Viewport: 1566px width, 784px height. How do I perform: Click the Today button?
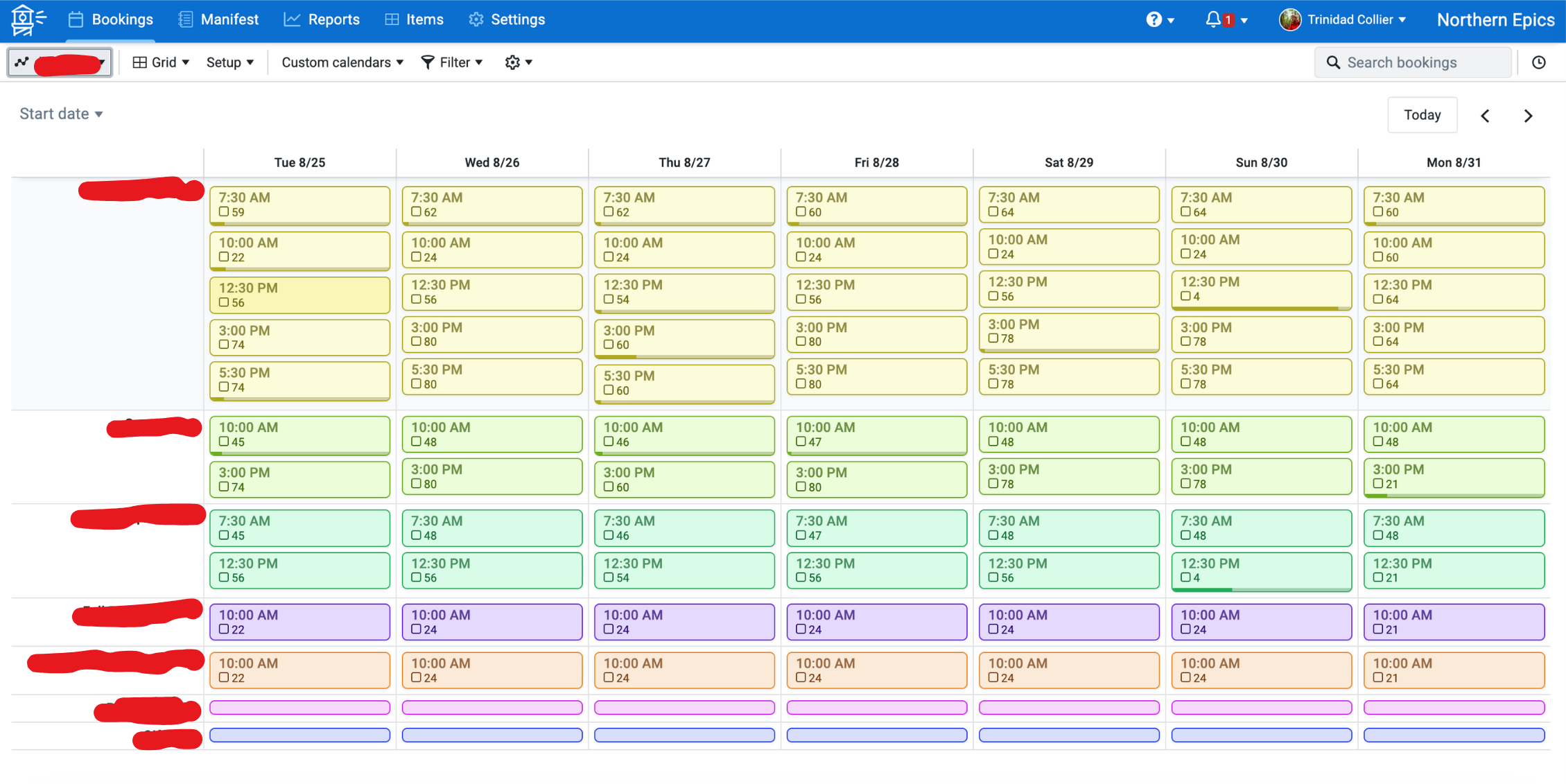(1422, 115)
